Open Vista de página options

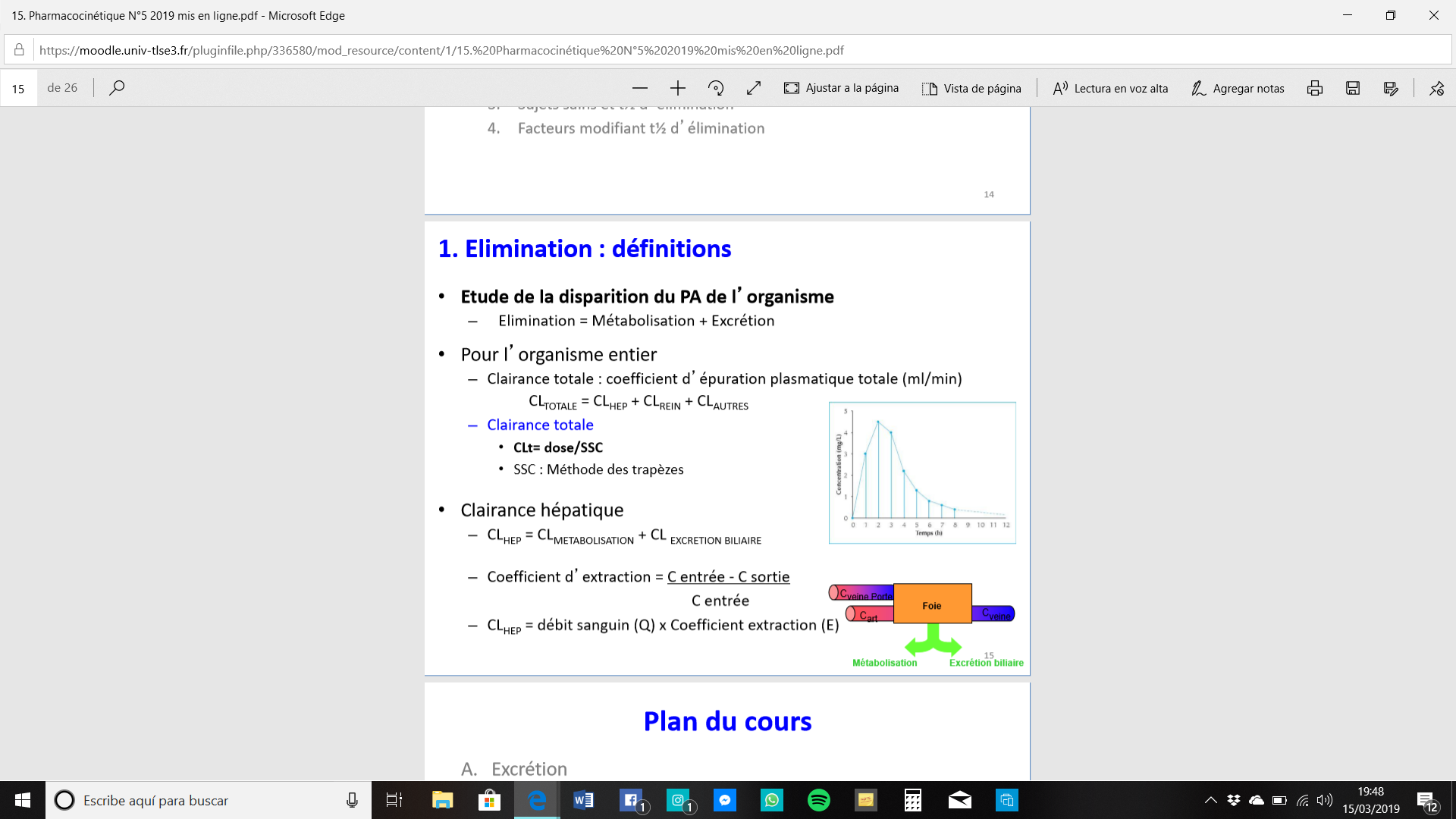971,88
